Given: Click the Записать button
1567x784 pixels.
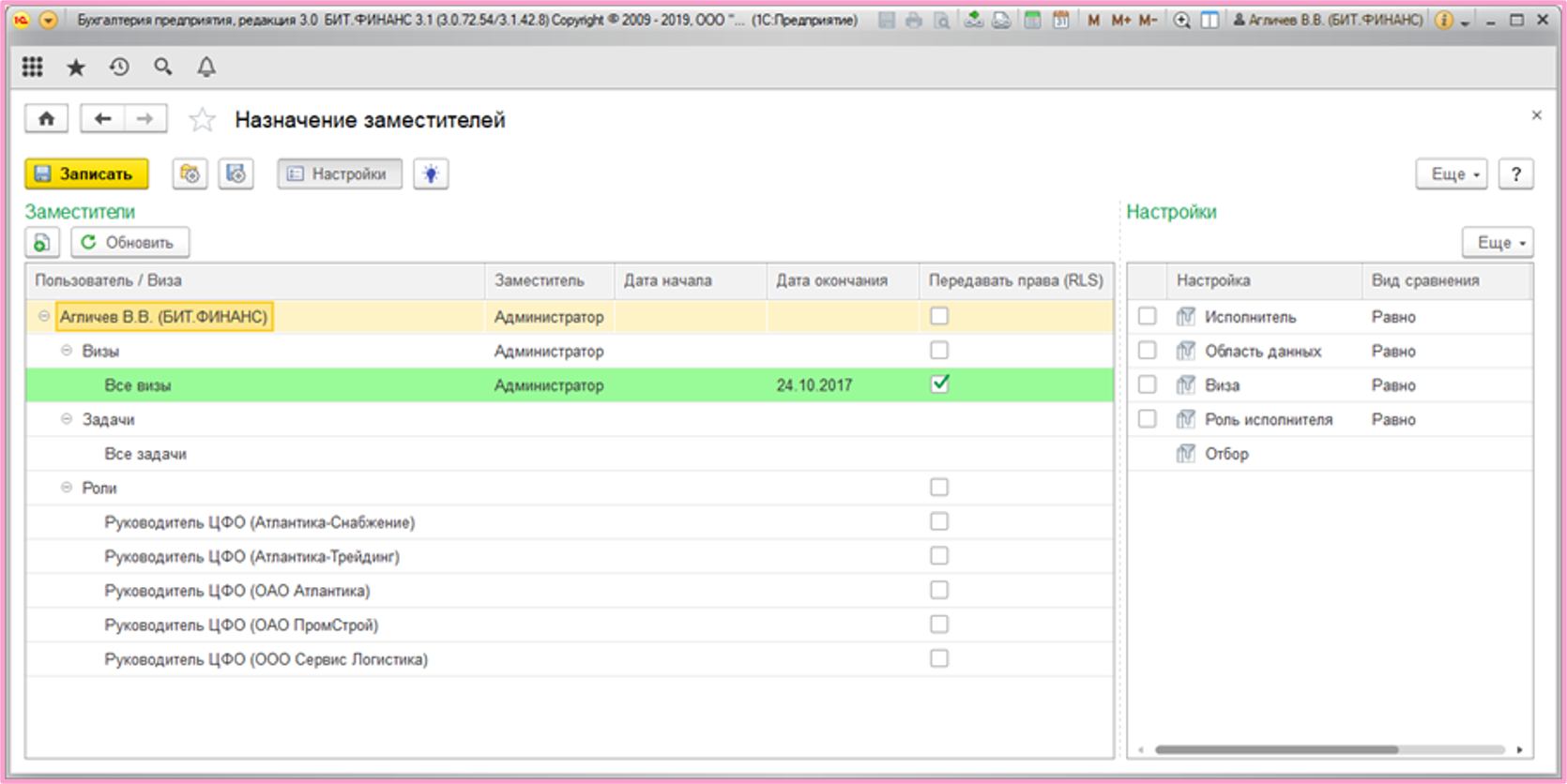Looking at the screenshot, I should coord(86,173).
